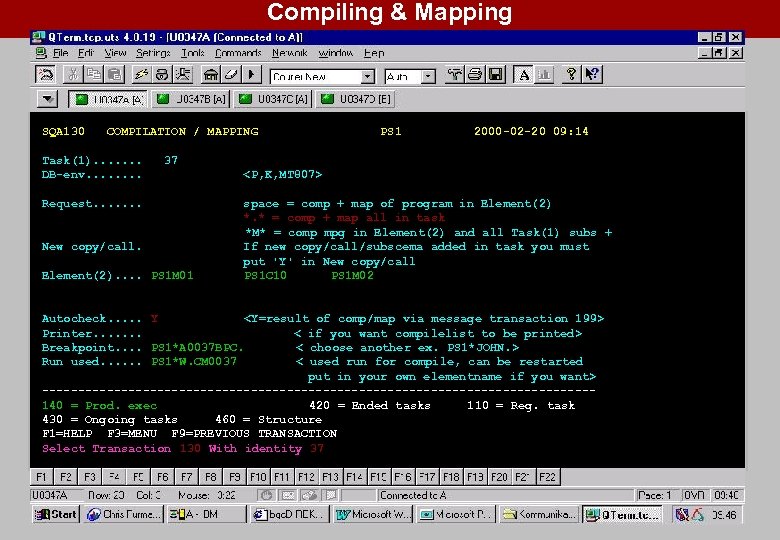Open the Network menu
780x540 pixels.
point(290,53)
